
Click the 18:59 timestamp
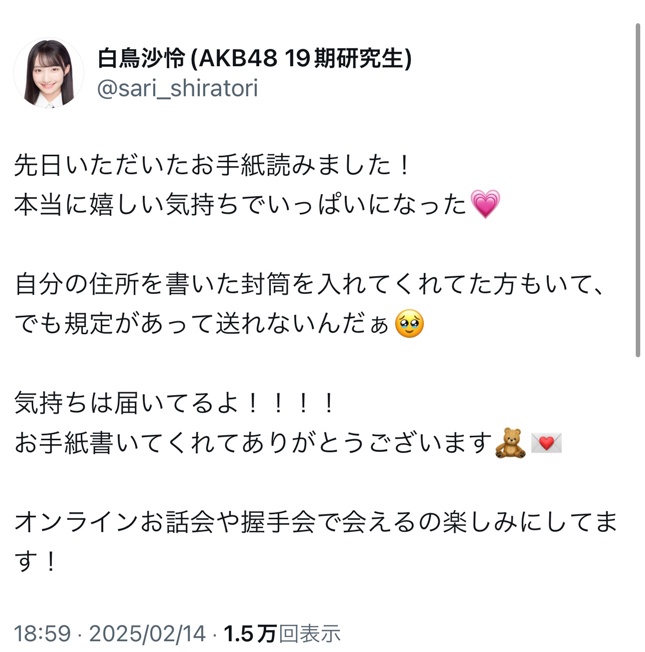(x=42, y=633)
